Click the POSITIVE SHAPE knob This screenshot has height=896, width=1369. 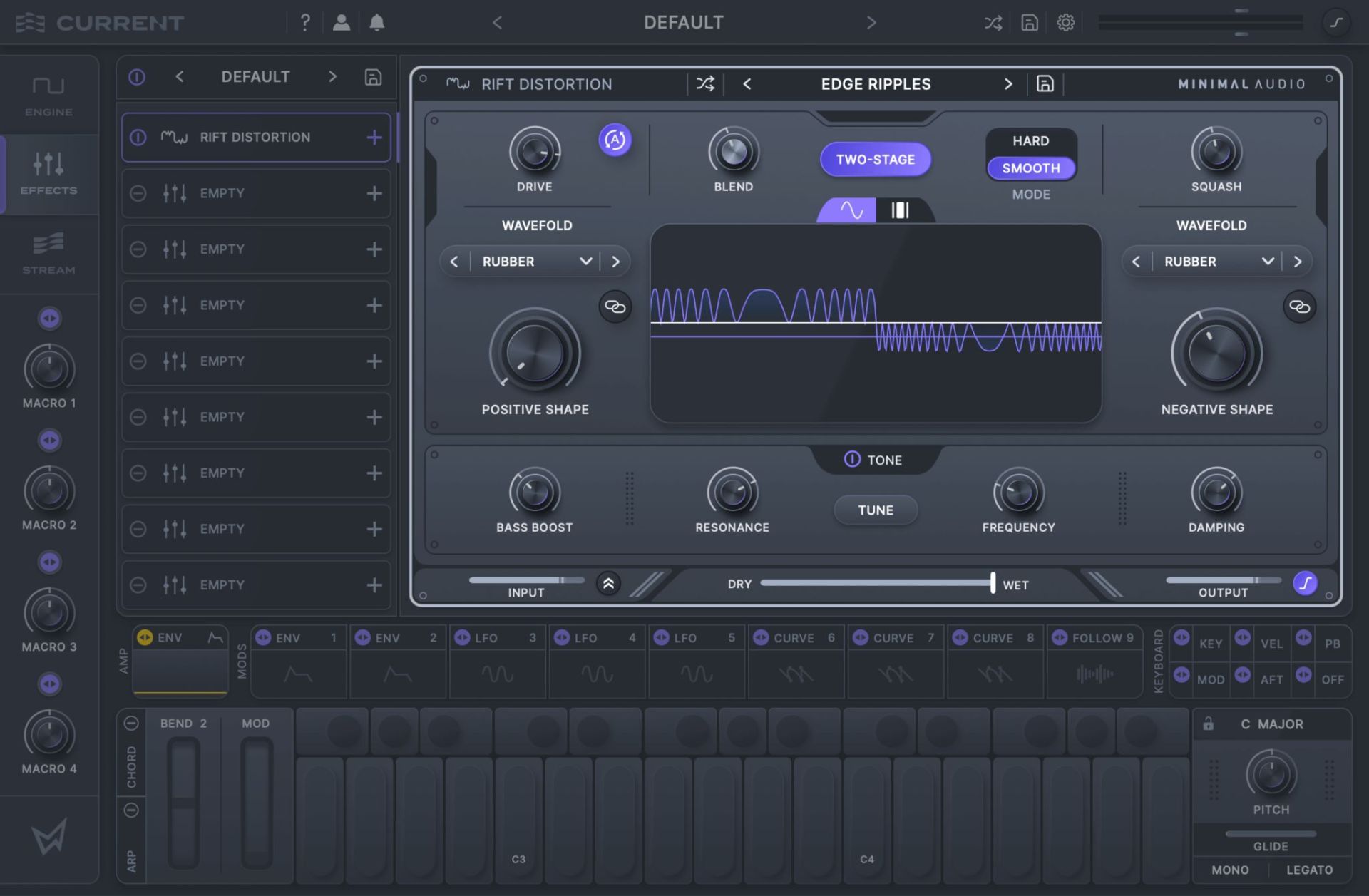(x=535, y=353)
